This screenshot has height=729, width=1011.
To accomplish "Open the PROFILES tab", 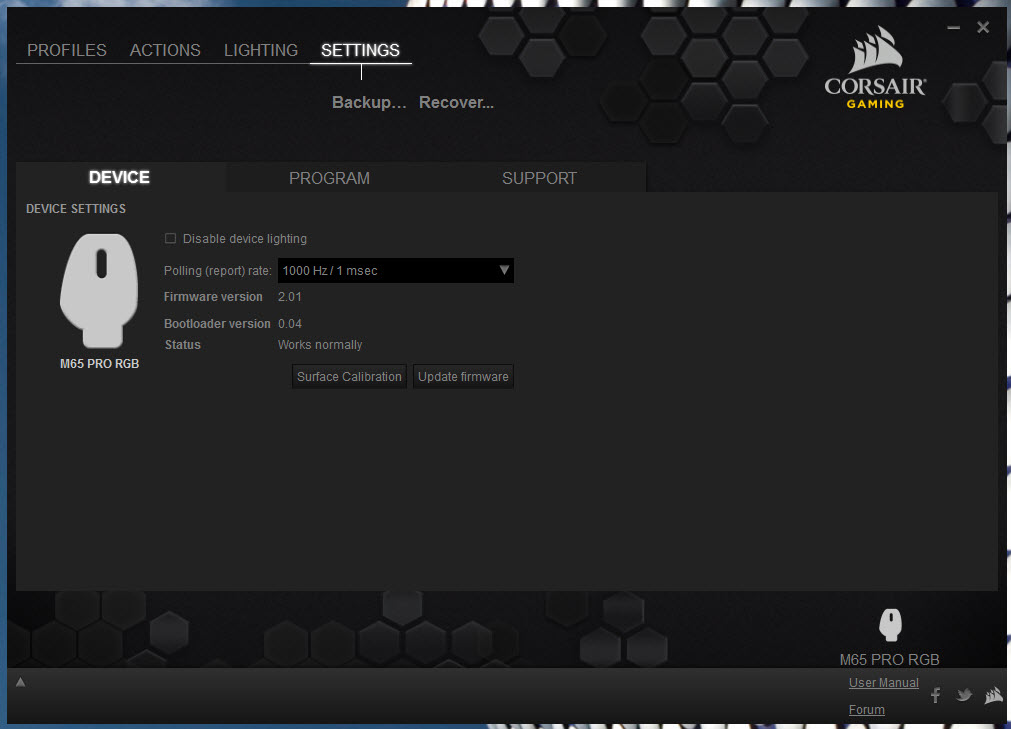I will tap(67, 50).
